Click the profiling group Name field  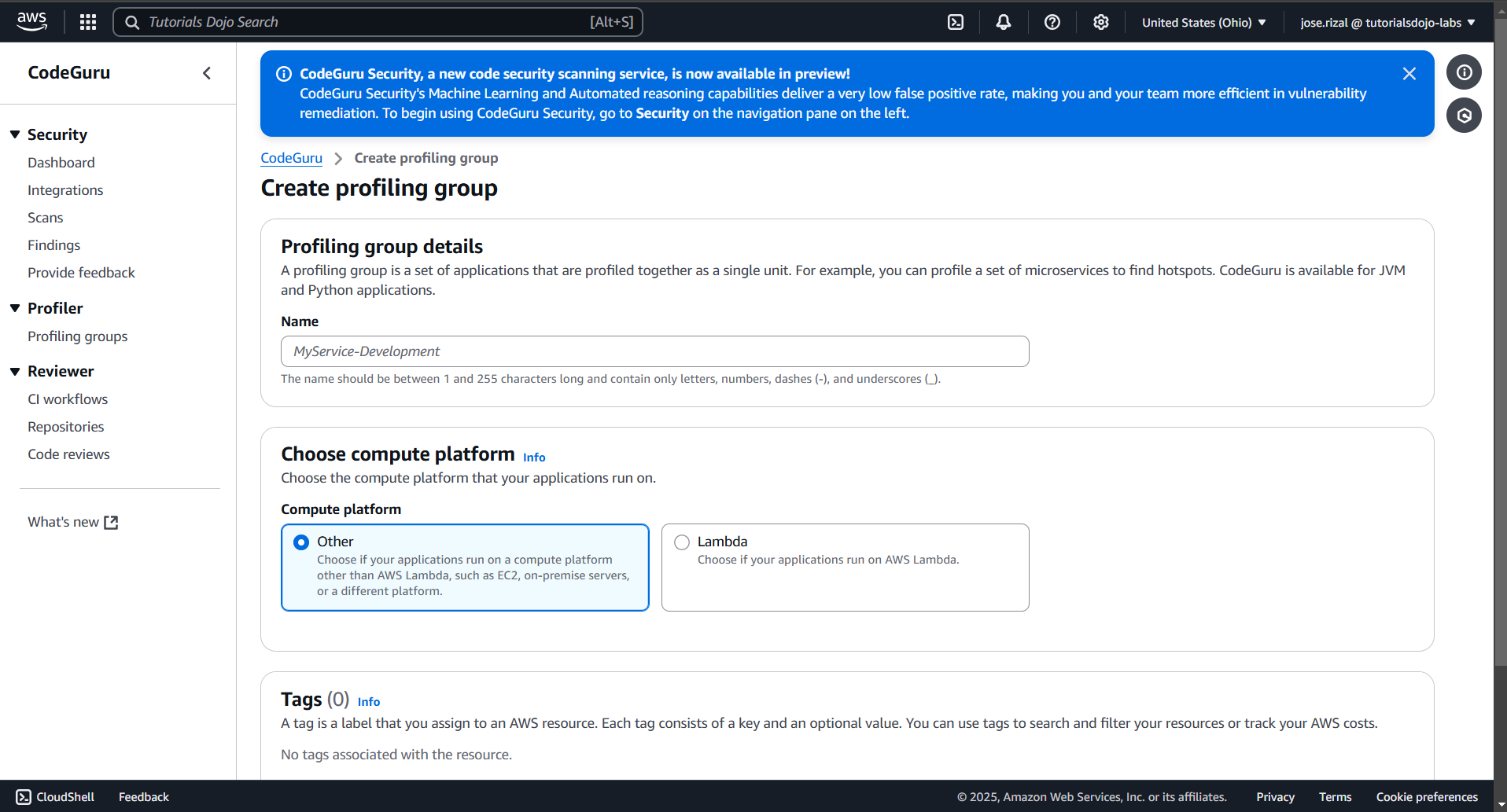[655, 351]
